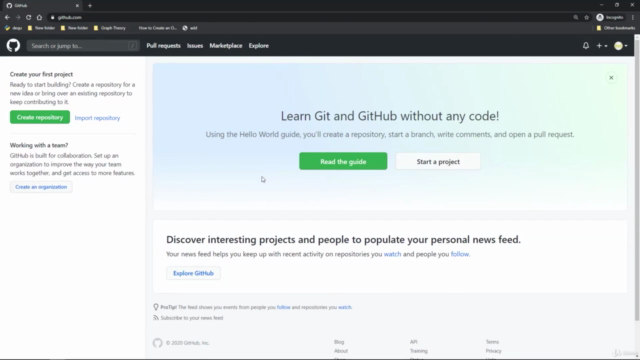Screen dimensions: 640x360
Task: Open the plus create-new dropdown
Action: pos(602,46)
